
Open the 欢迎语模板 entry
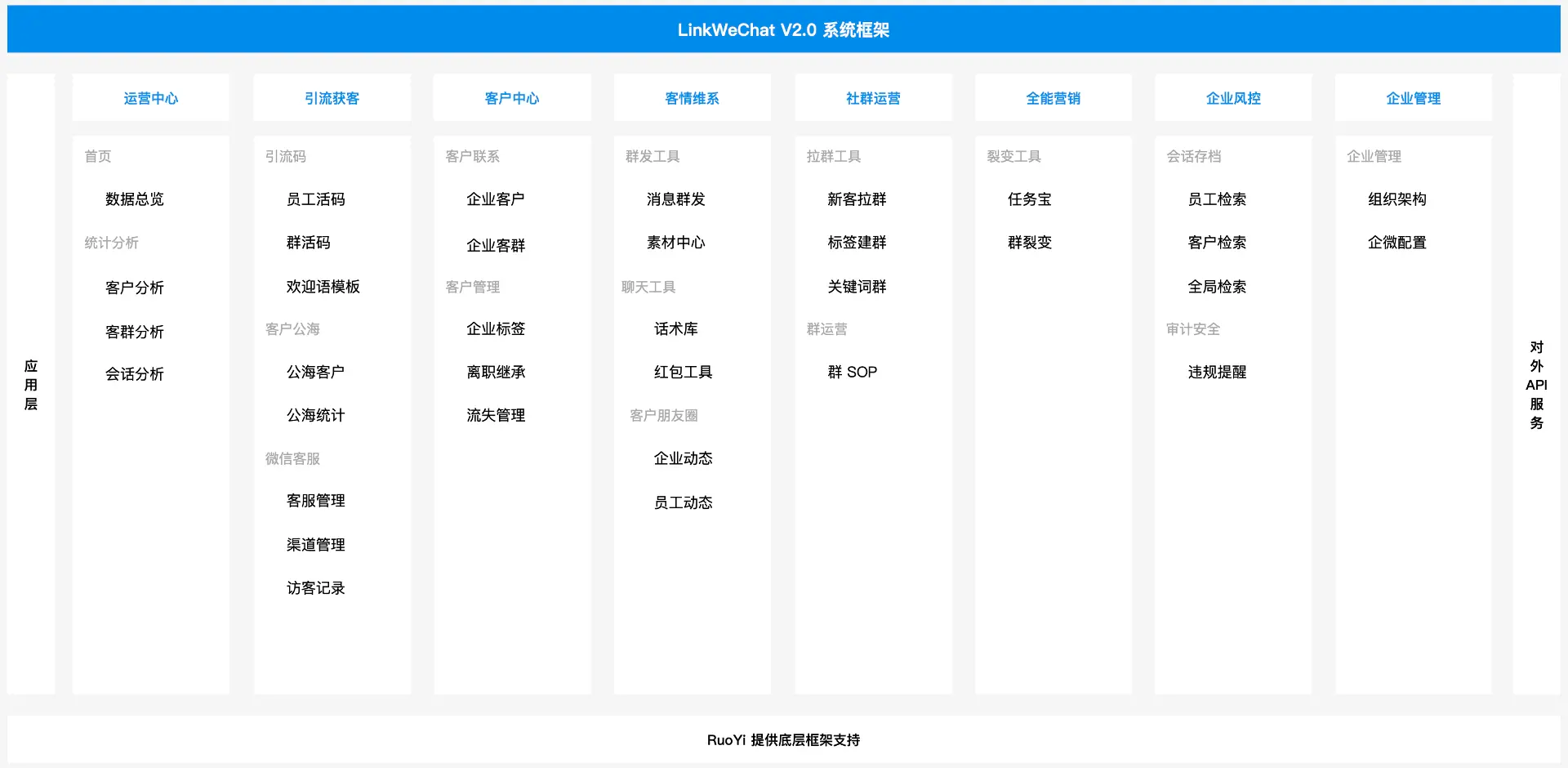point(323,287)
